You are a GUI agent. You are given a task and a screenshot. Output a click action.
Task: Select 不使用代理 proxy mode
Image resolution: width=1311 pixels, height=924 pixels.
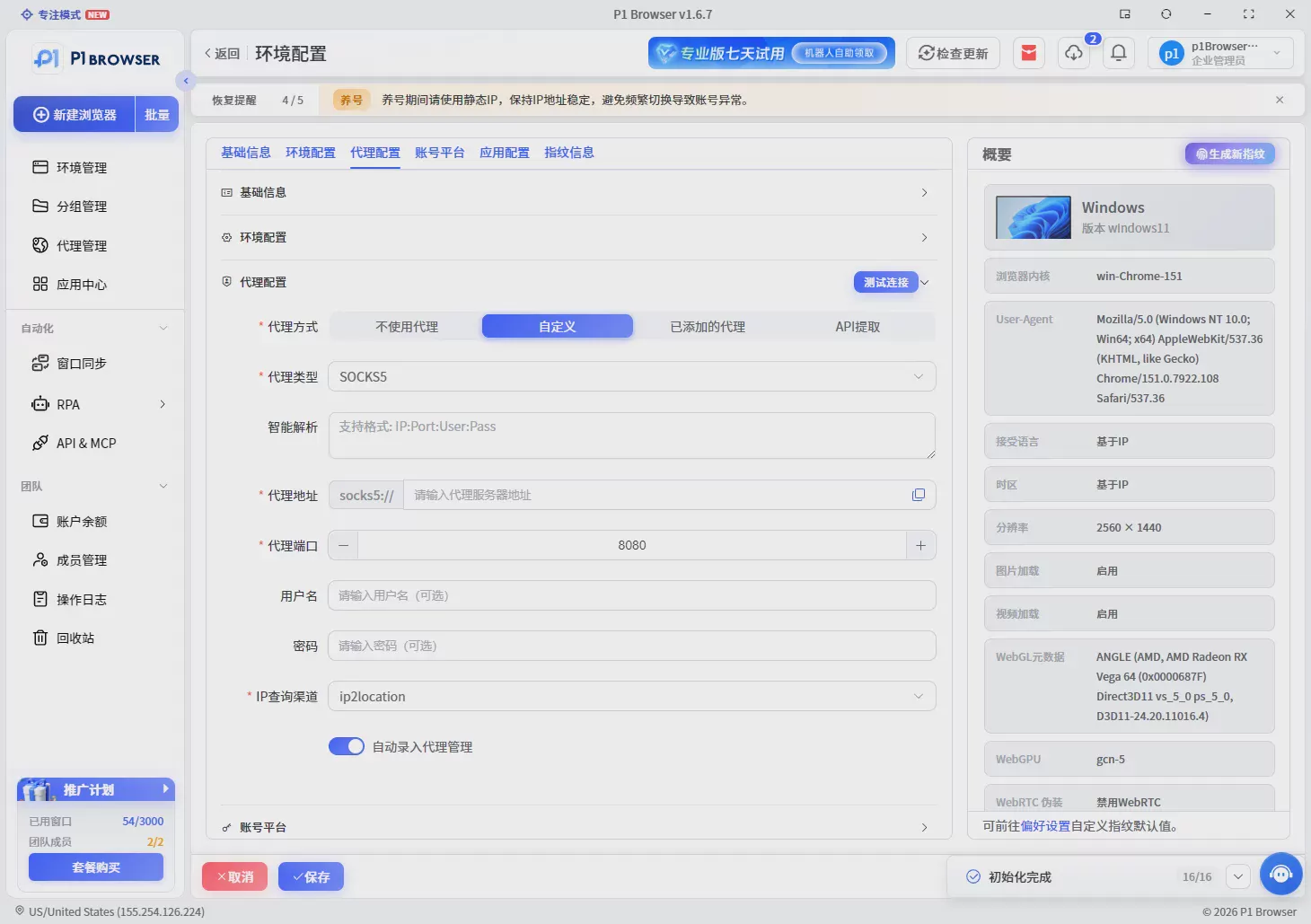tap(406, 326)
